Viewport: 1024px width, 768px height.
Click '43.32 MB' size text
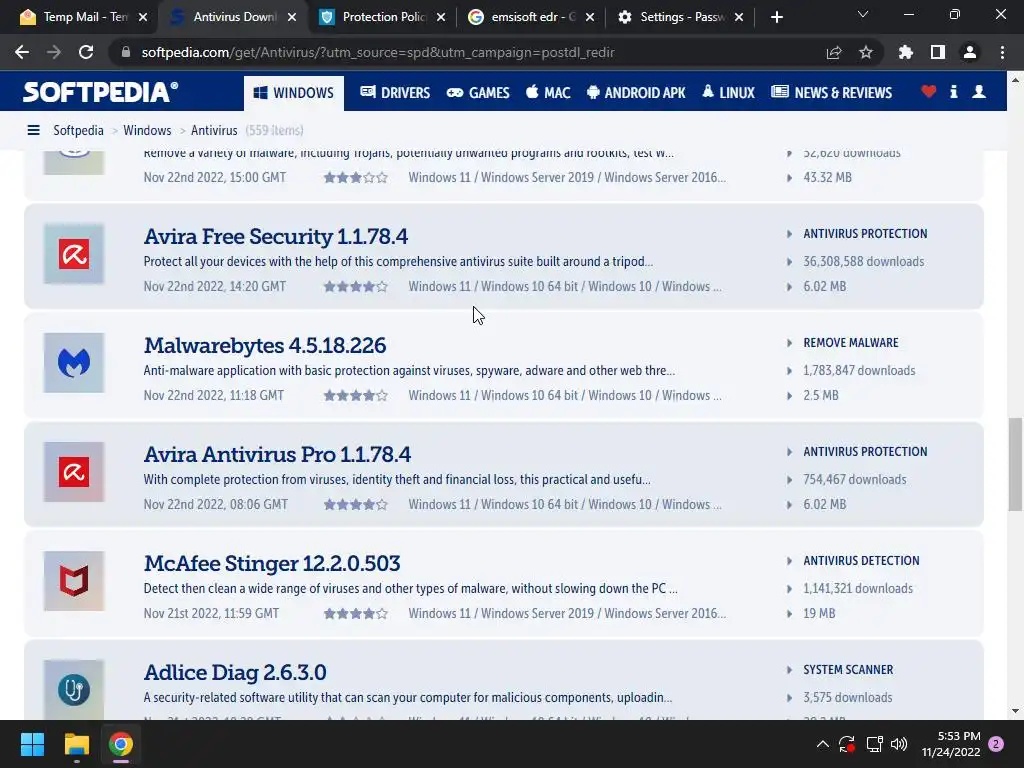pyautogui.click(x=827, y=178)
